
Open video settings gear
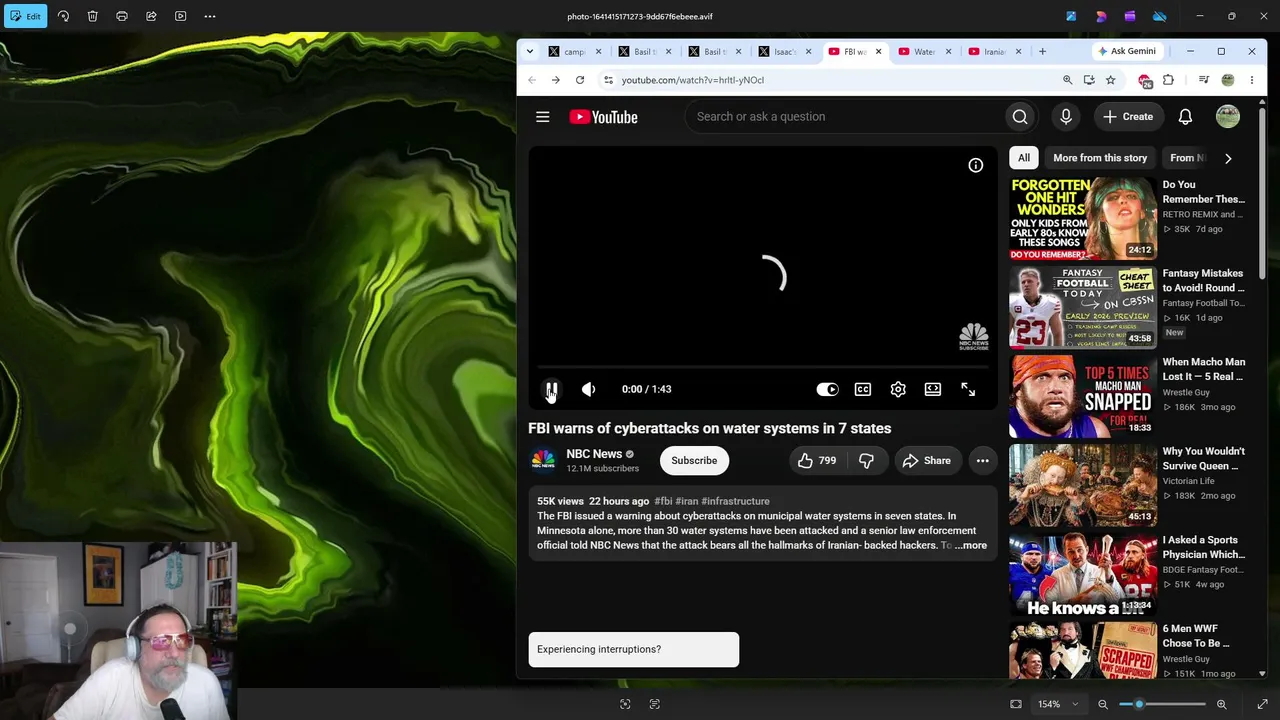(898, 389)
